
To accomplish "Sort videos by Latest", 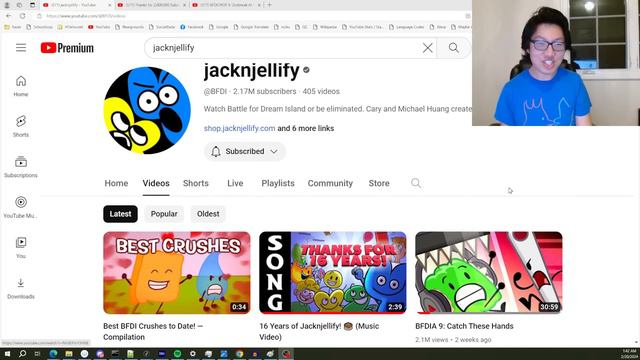I will 120,214.
